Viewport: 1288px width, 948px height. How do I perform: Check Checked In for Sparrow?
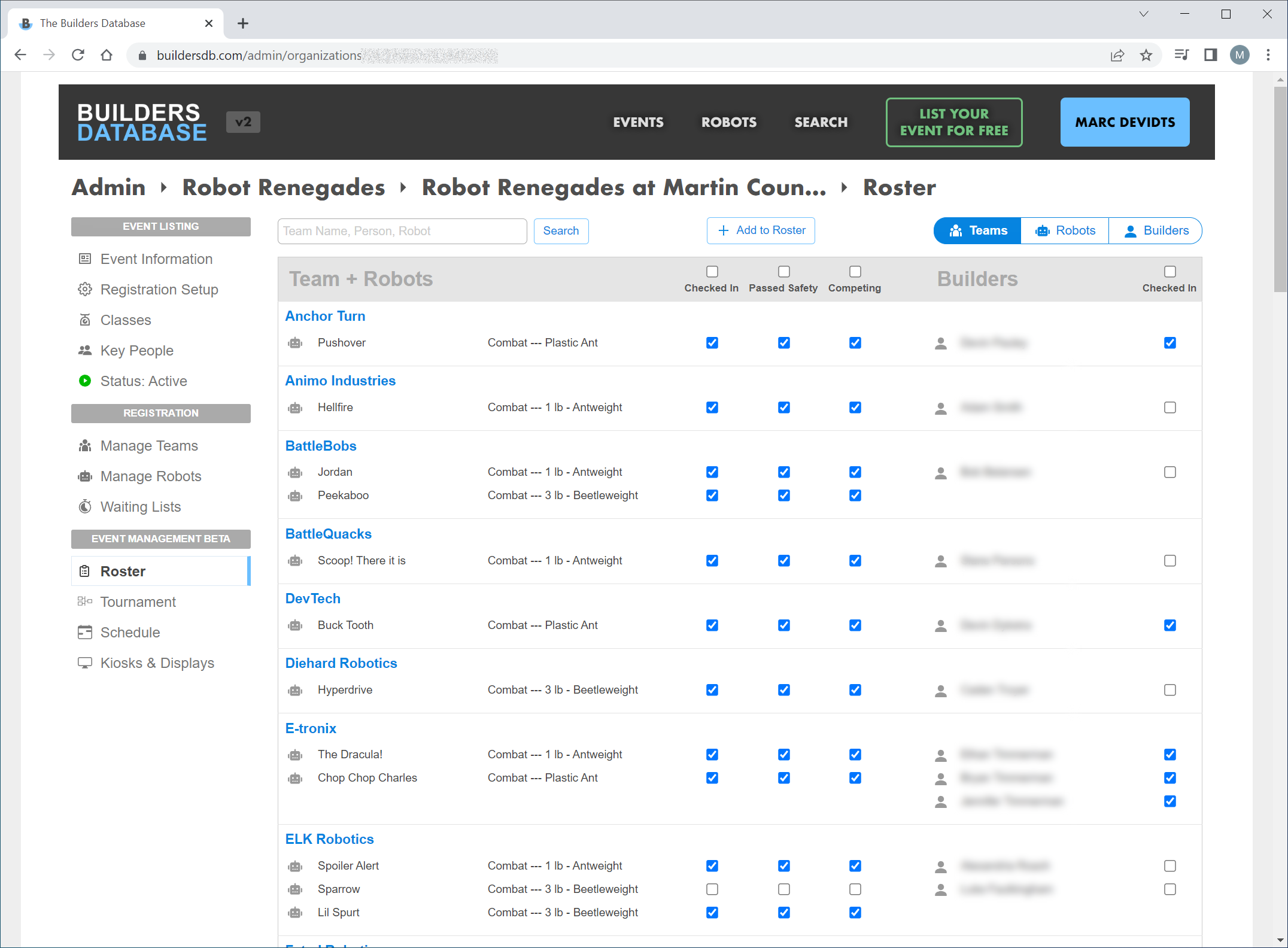(x=712, y=889)
